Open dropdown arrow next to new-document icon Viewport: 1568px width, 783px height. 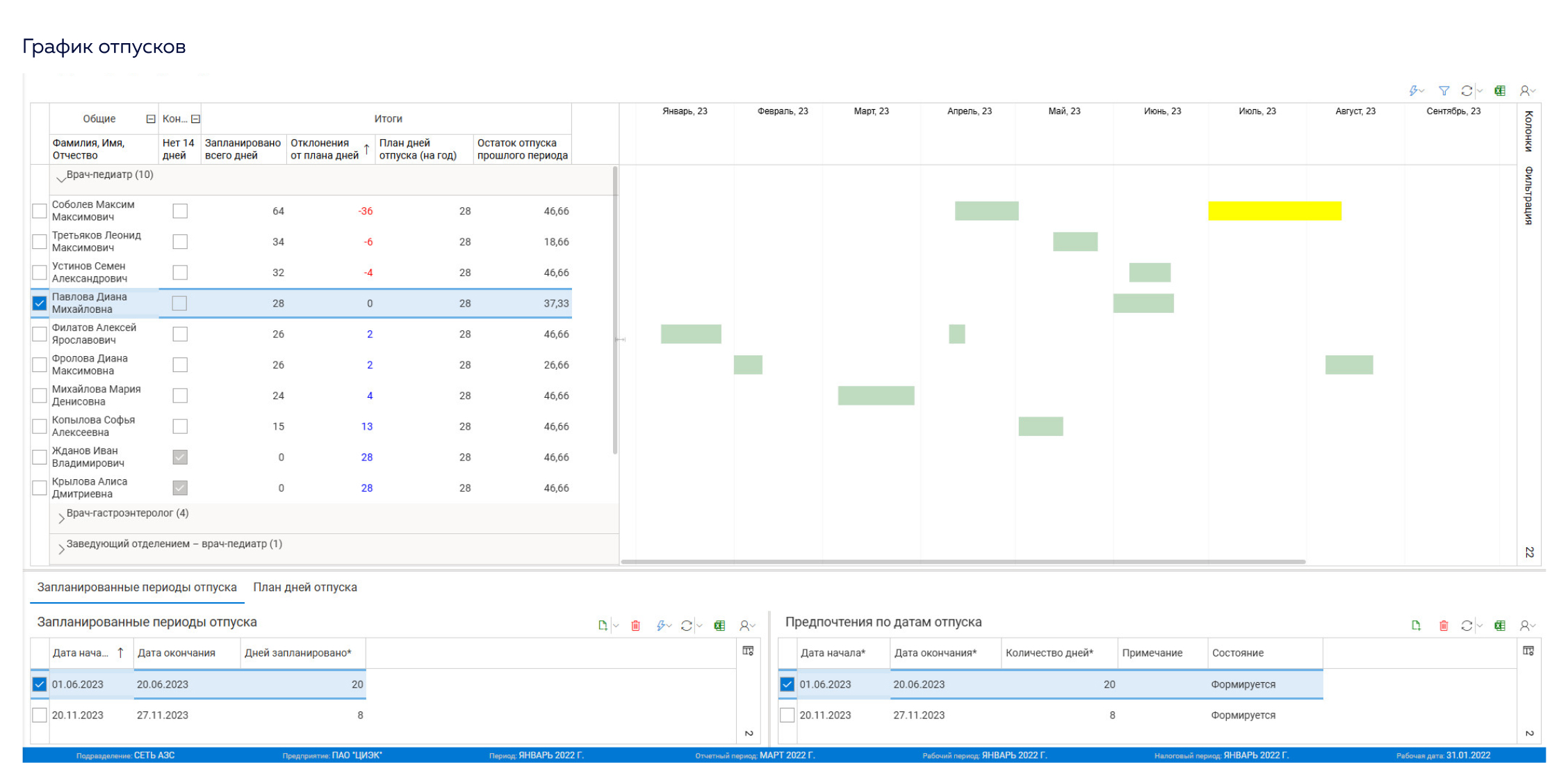616,626
